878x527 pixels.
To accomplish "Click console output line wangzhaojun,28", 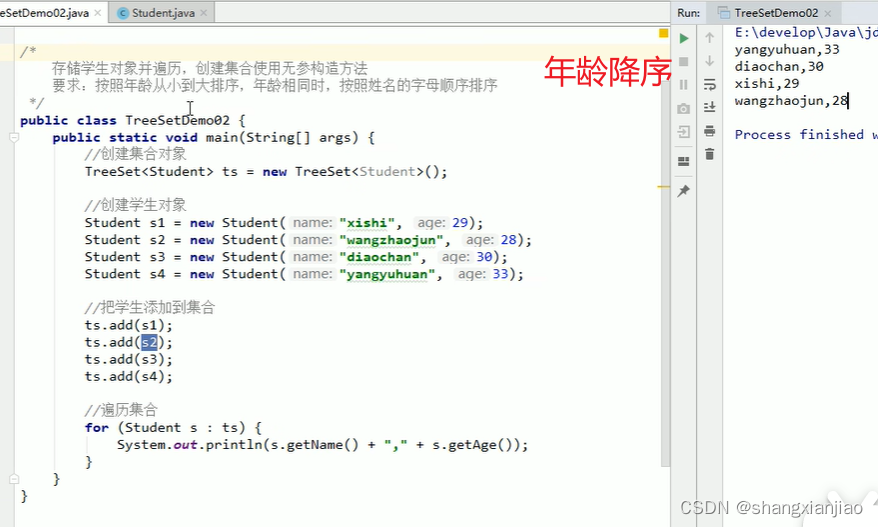I will [x=791, y=101].
